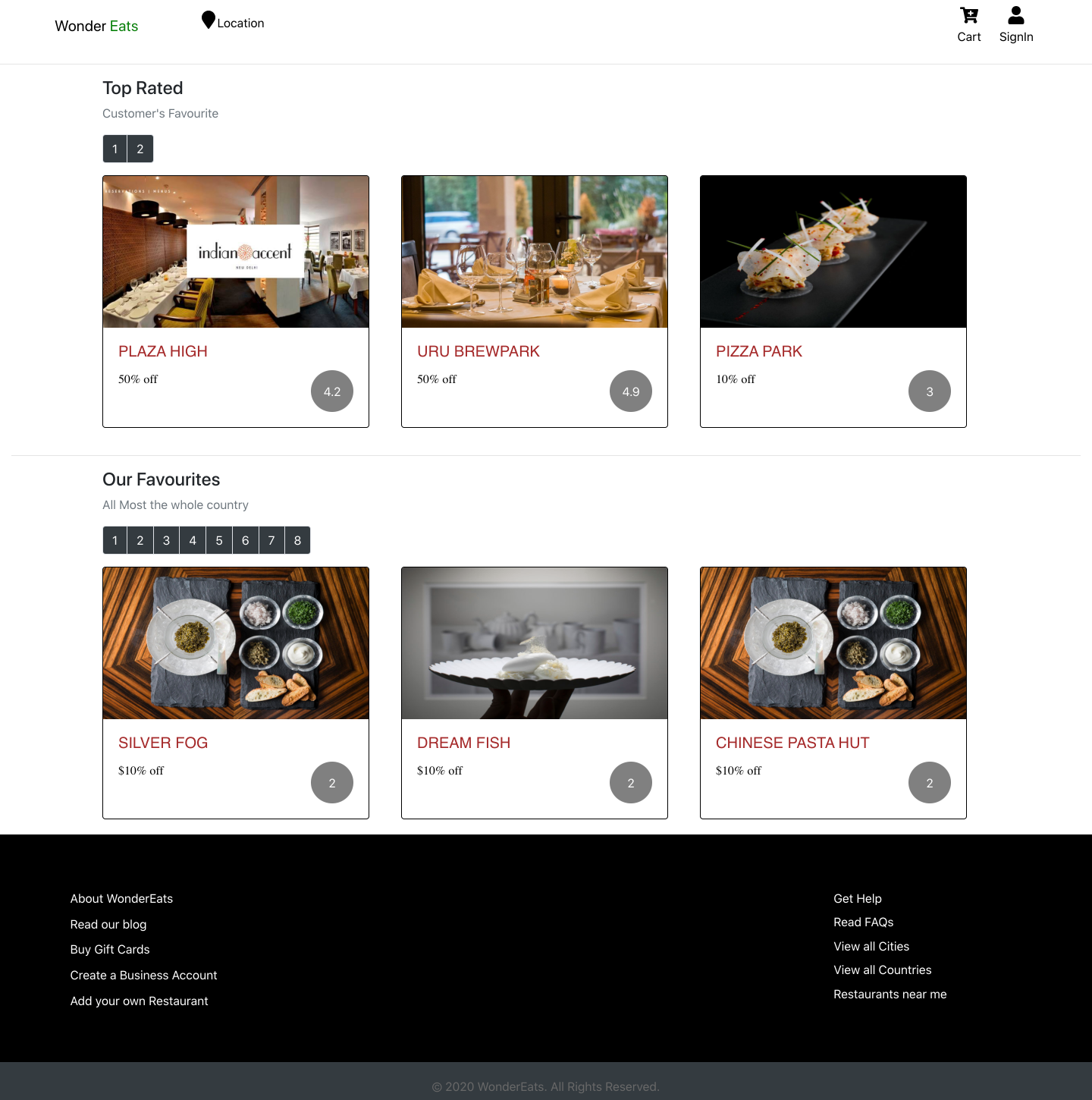Viewport: 1092px width, 1100px height.
Task: Open Read FAQs in the footer
Action: point(863,922)
